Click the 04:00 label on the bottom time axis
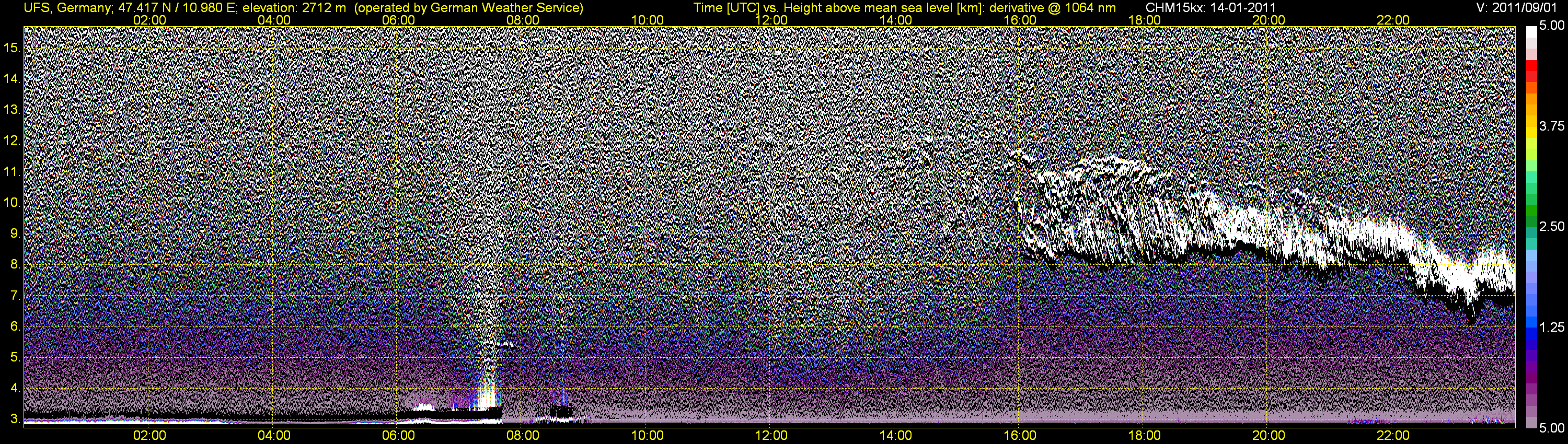Image resolution: width=1568 pixels, height=444 pixels. coord(274,436)
